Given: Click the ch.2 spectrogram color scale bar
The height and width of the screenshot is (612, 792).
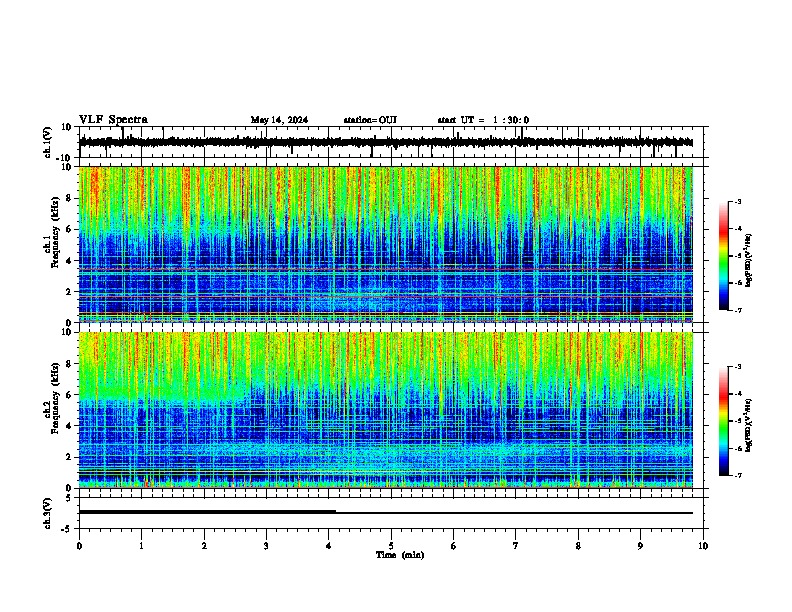Looking at the screenshot, I should pos(724,421).
